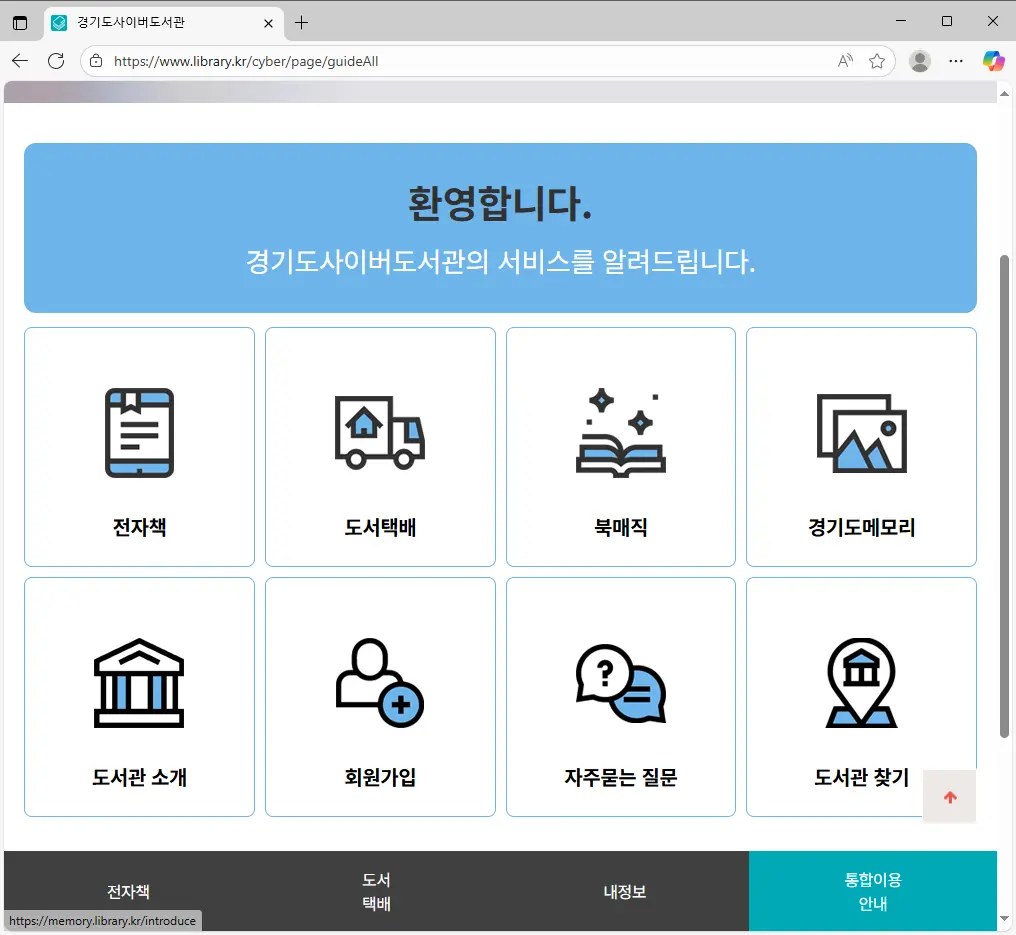Open the Settings and more ellipsis menu

[956, 61]
